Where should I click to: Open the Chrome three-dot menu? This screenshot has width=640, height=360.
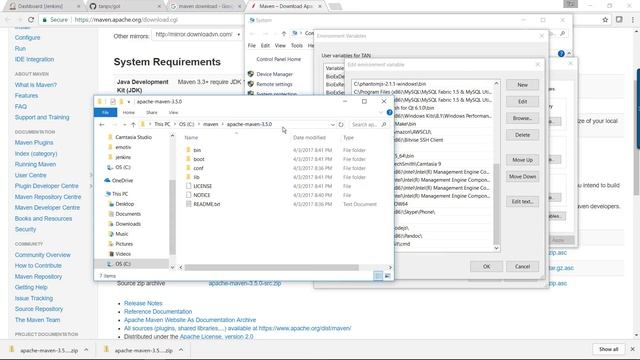(633, 20)
